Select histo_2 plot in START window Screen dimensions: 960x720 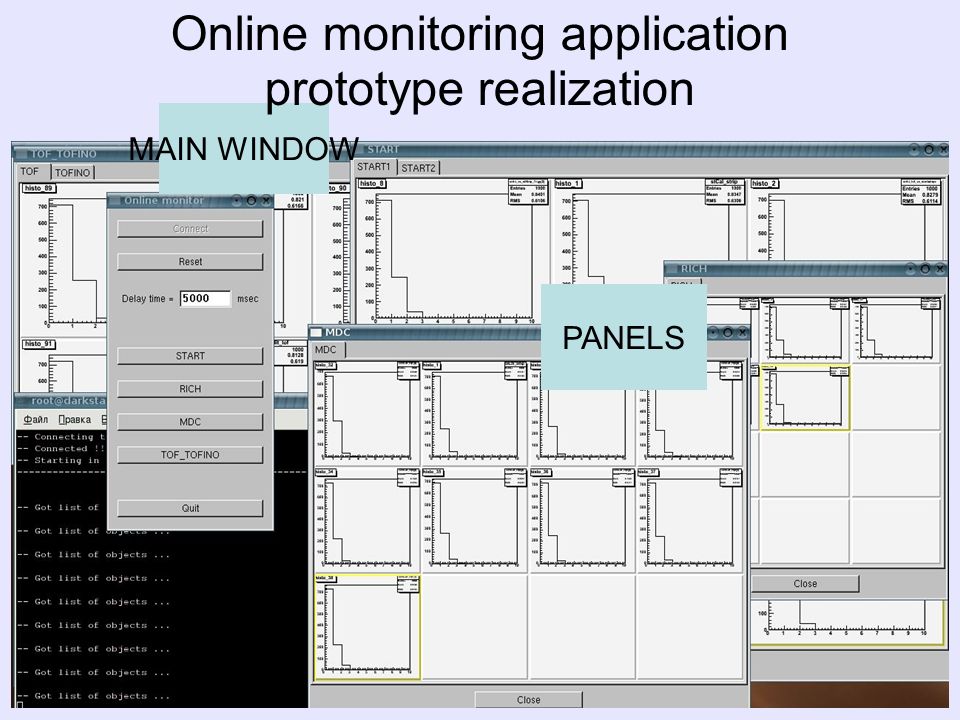point(847,219)
